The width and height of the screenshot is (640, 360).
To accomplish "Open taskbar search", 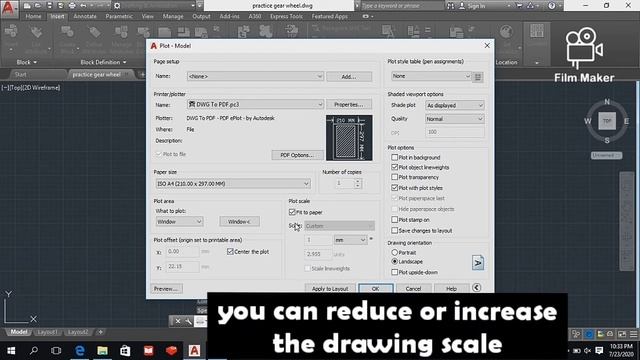I will (34, 350).
